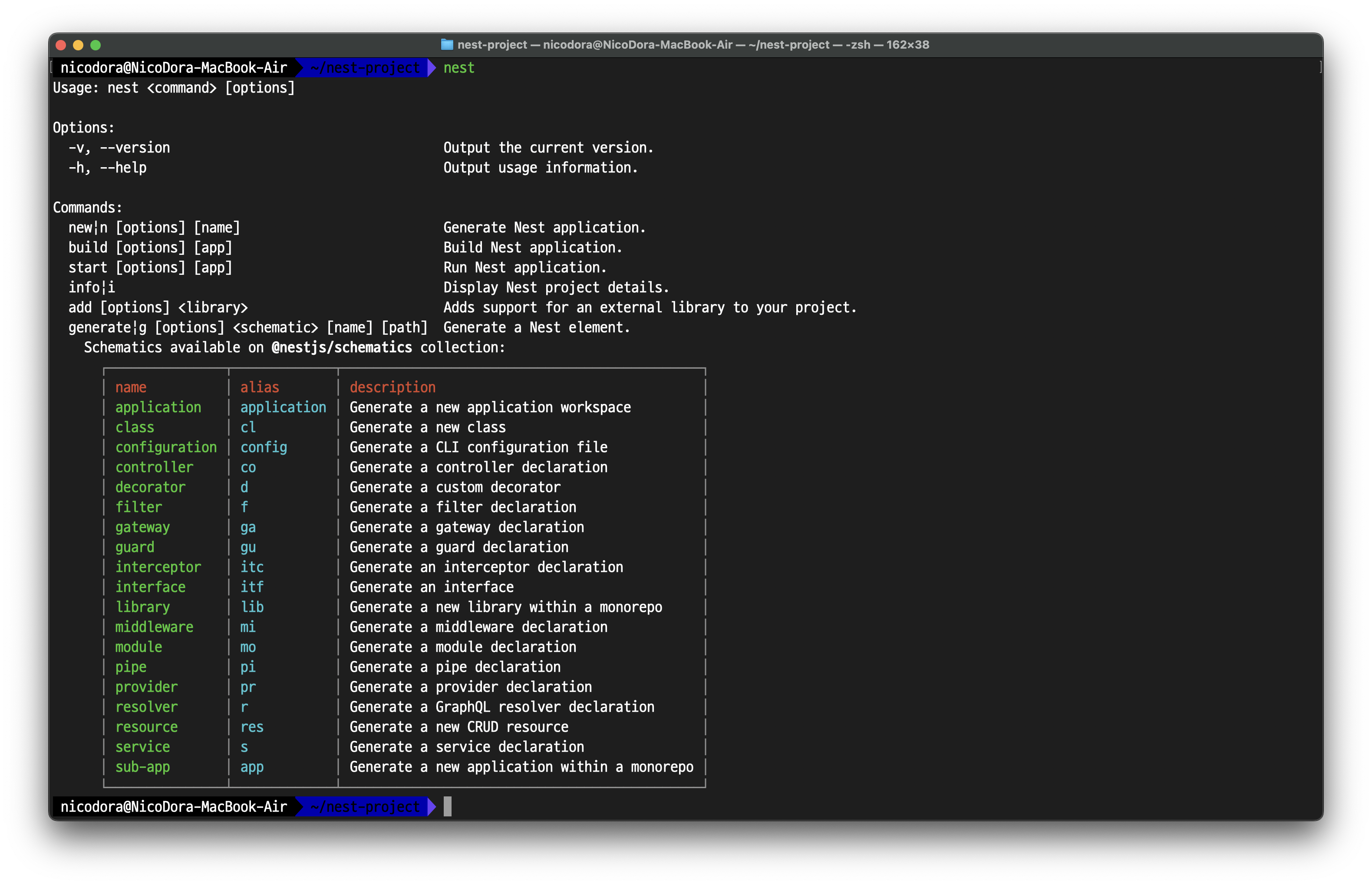
Task: Click 'guard' schematic name
Action: point(135,548)
